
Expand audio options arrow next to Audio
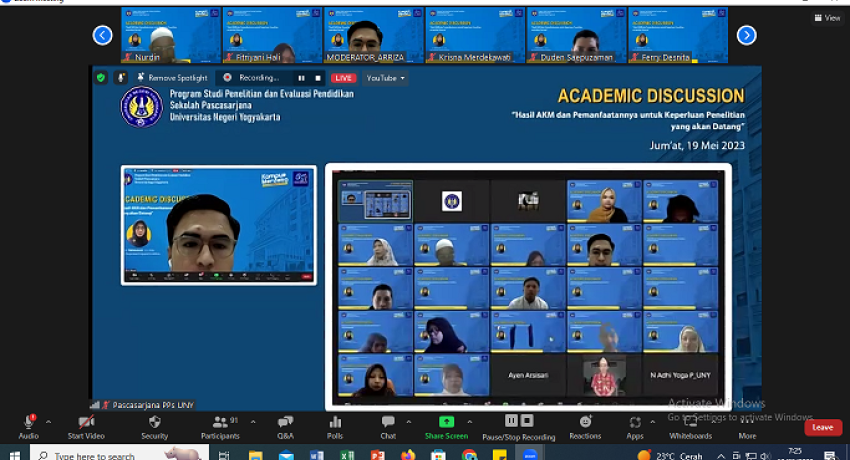48,422
